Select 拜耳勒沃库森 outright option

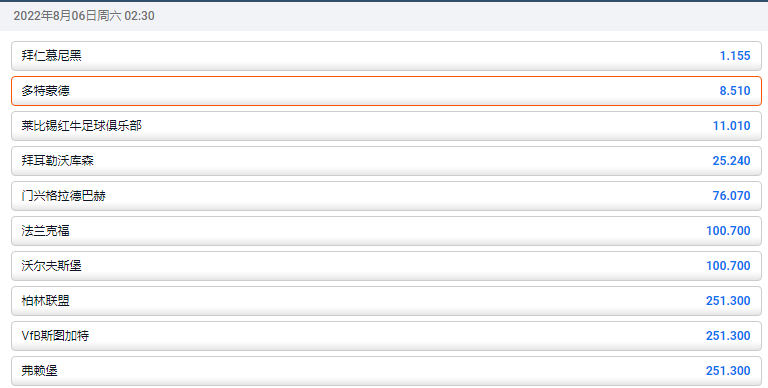pos(386,161)
